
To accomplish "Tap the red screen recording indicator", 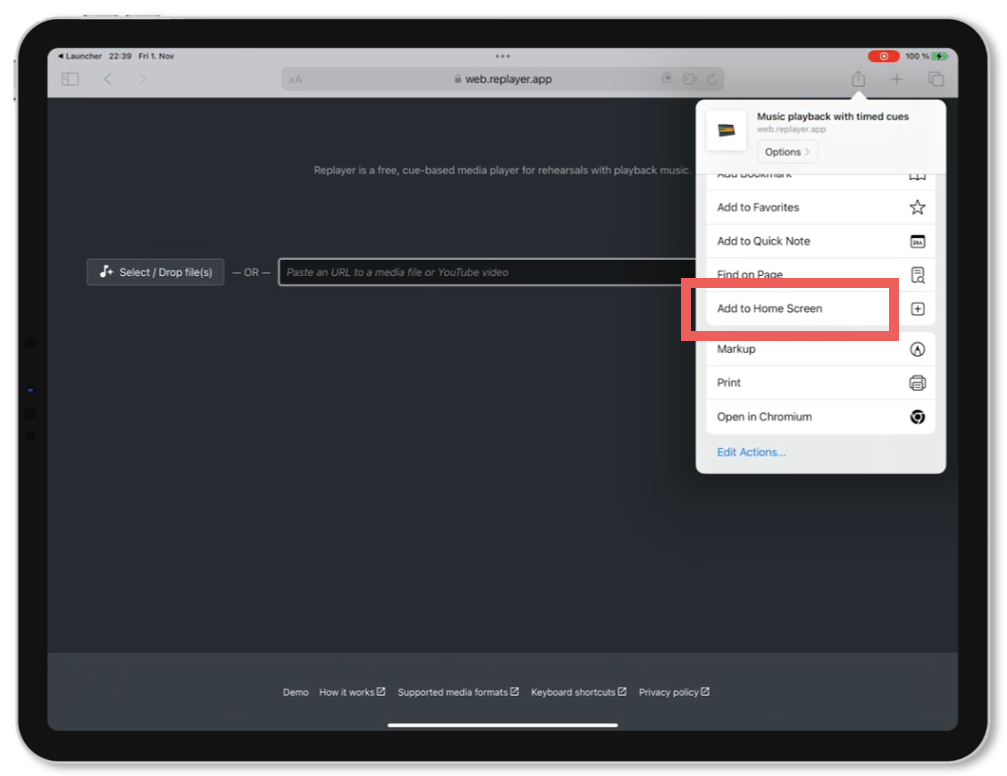I will pos(883,57).
